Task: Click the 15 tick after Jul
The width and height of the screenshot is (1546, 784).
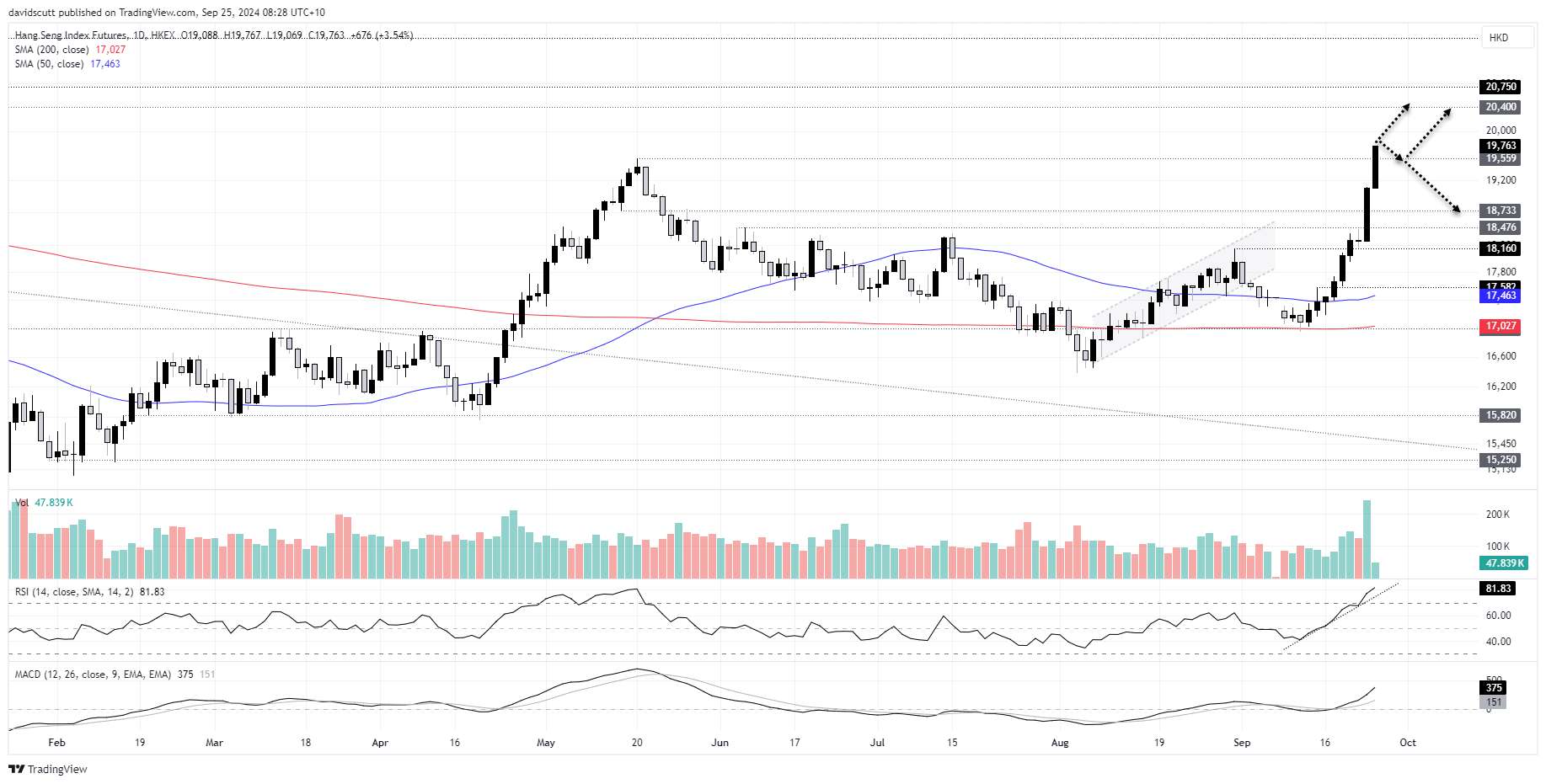Action: coord(952,743)
